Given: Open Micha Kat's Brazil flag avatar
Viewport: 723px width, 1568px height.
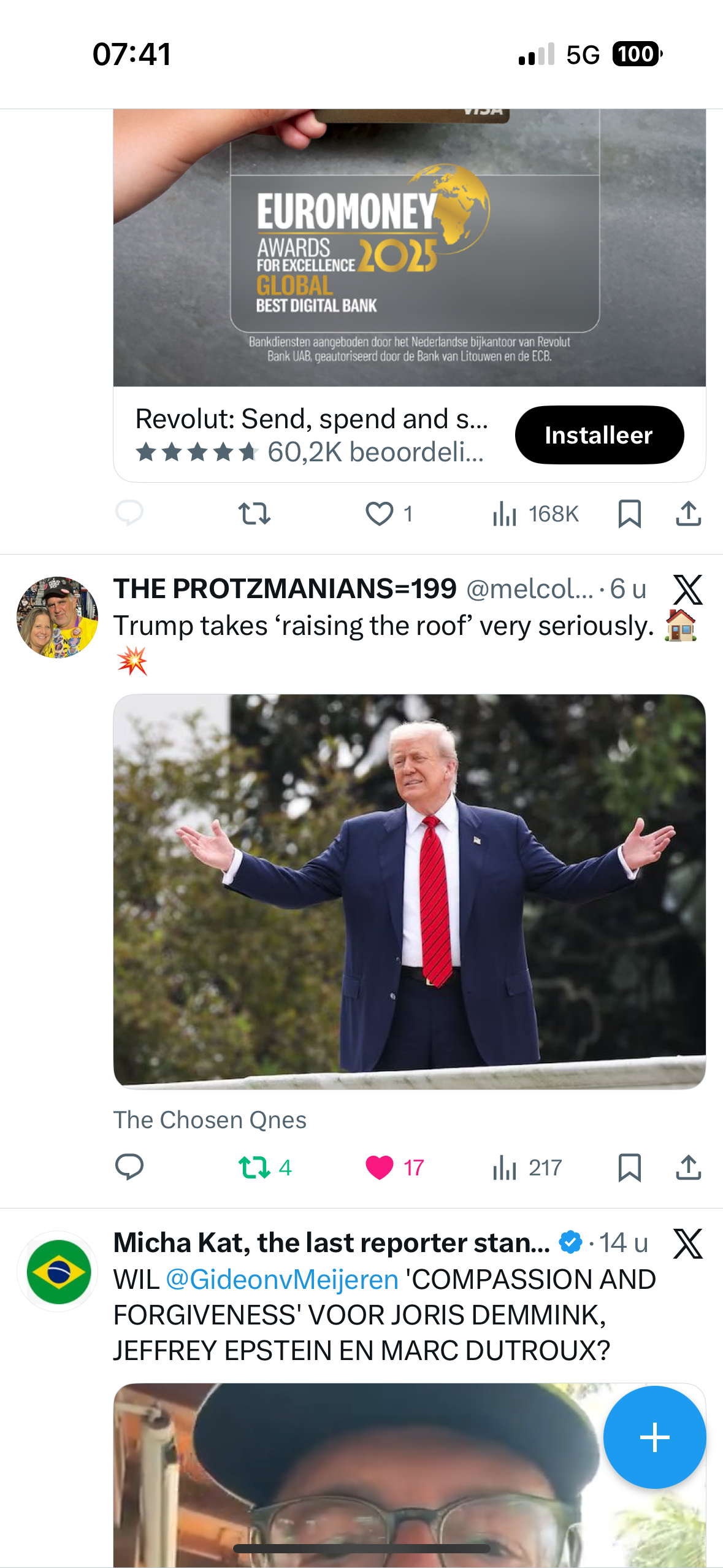Looking at the screenshot, I should tap(58, 1271).
